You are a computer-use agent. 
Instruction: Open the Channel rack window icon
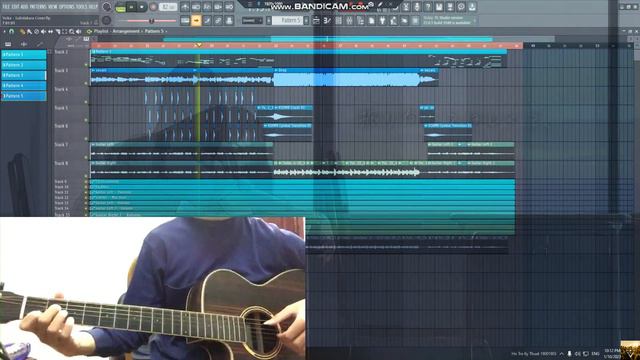(339, 20)
